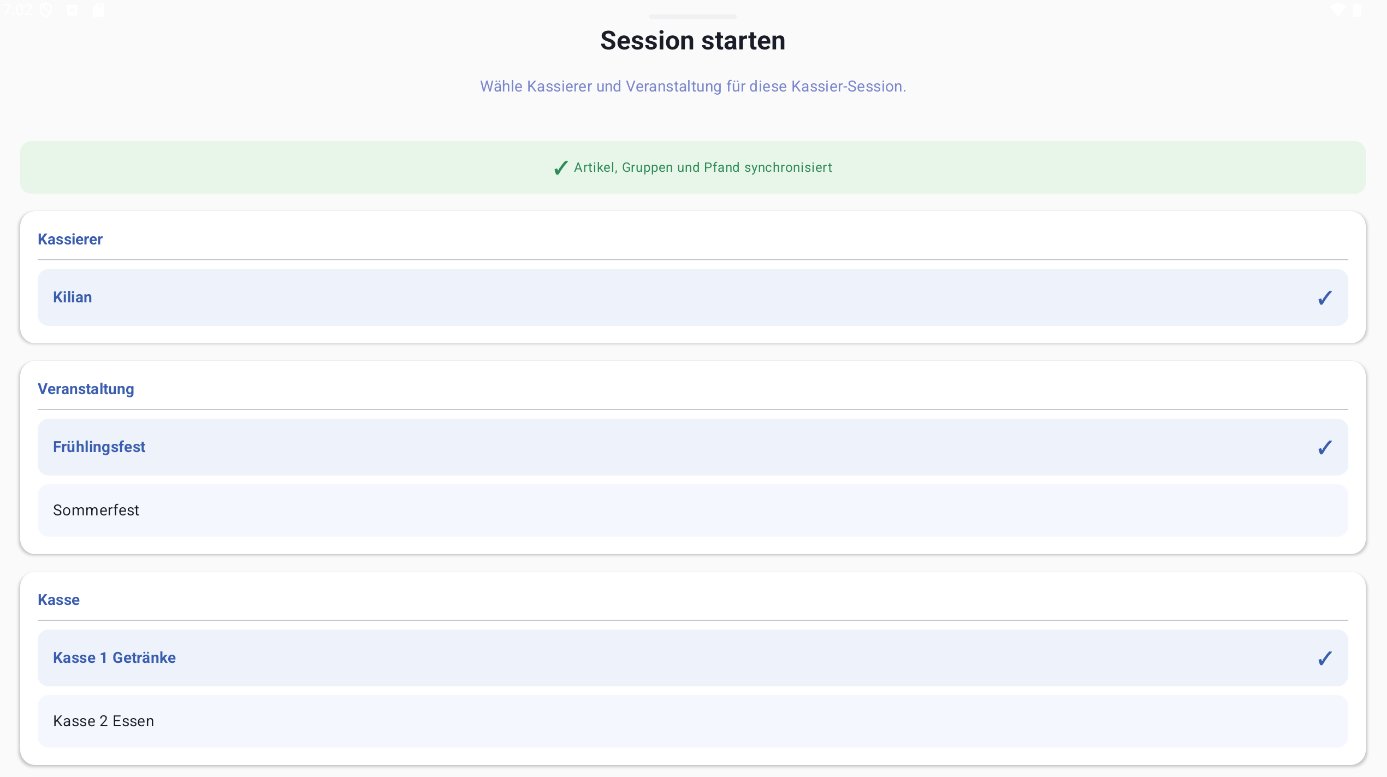Image resolution: width=1387 pixels, height=777 pixels.
Task: Click the green sync success checkmark icon
Action: (560, 168)
